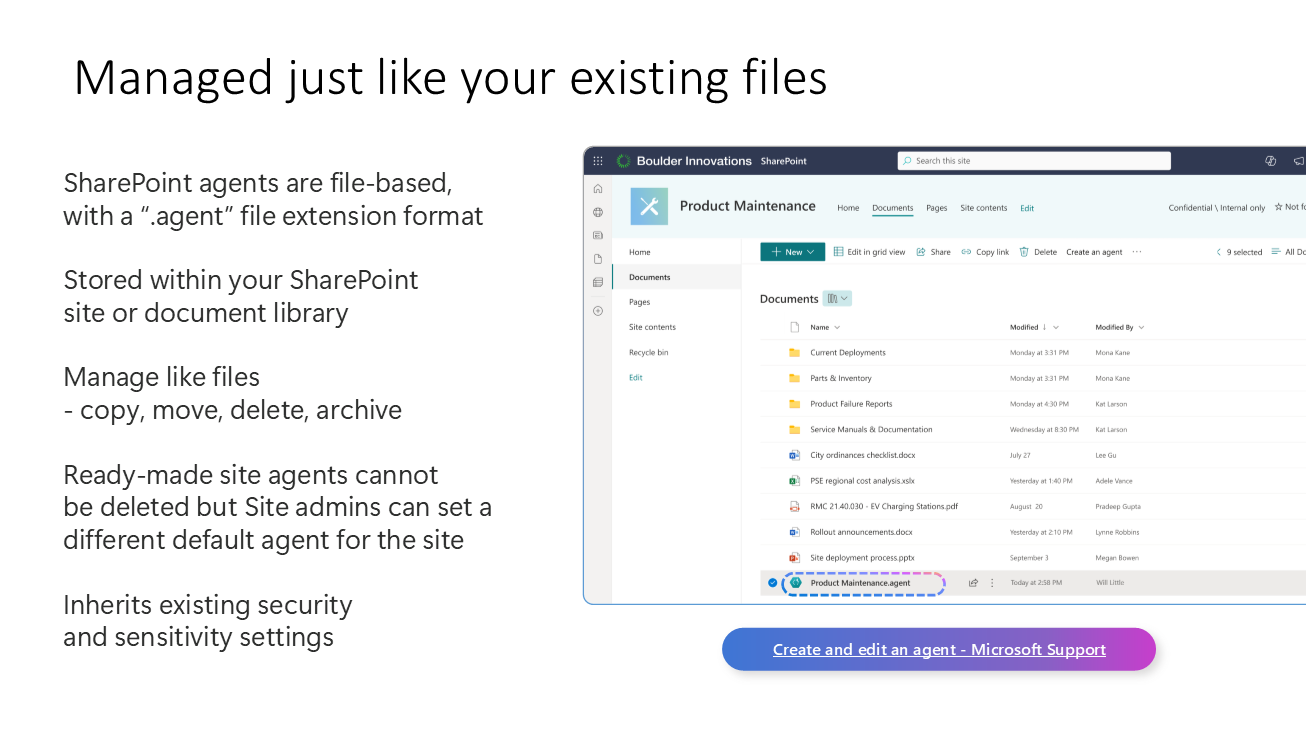Click Edit in grid view
The image size is (1306, 734).
870,252
